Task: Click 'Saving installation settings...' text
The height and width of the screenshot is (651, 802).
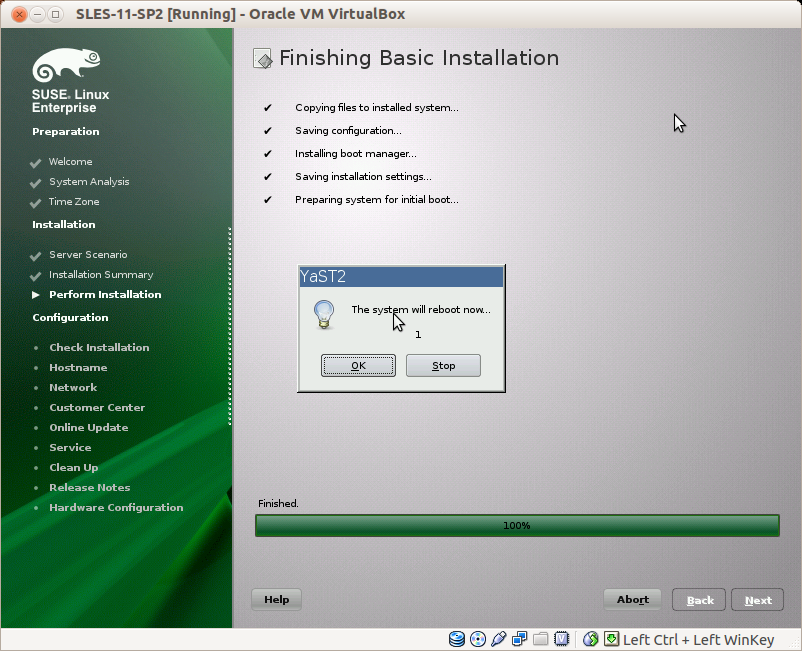Action: (363, 176)
